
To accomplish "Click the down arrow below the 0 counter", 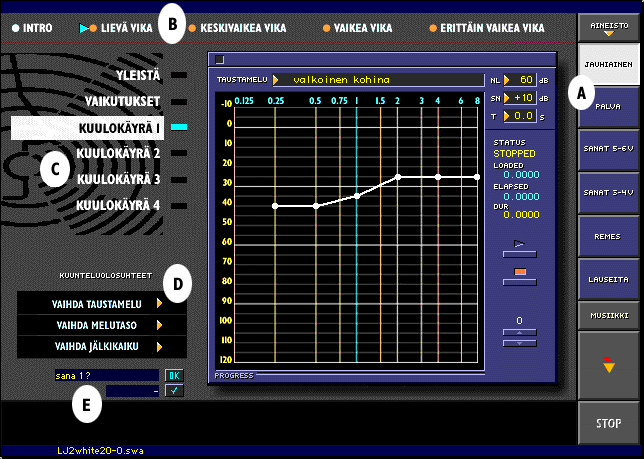I will [519, 343].
